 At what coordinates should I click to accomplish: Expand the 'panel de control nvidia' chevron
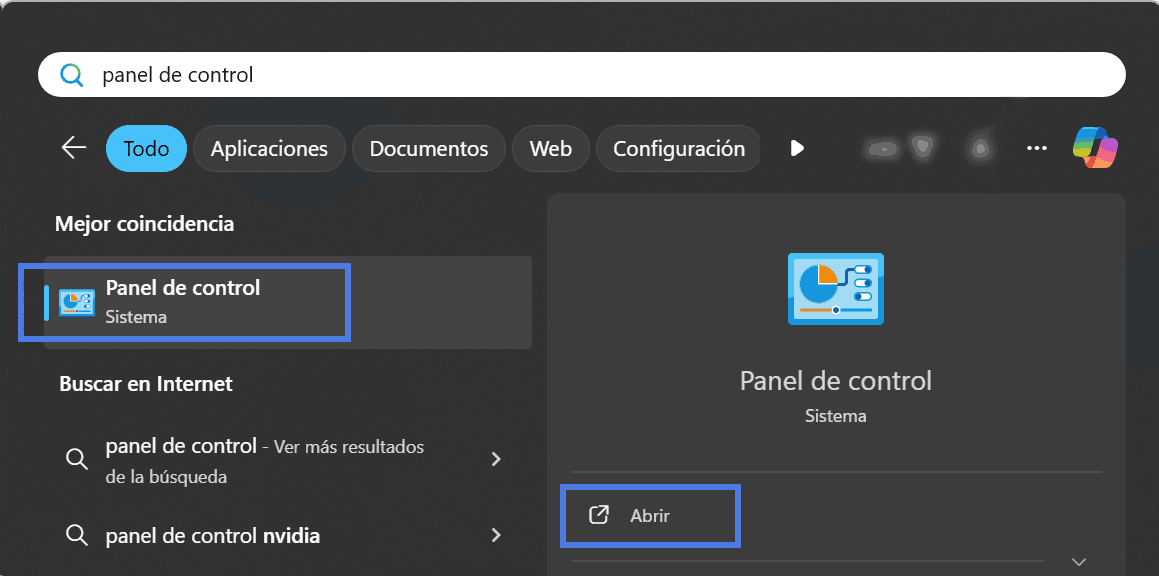(496, 536)
